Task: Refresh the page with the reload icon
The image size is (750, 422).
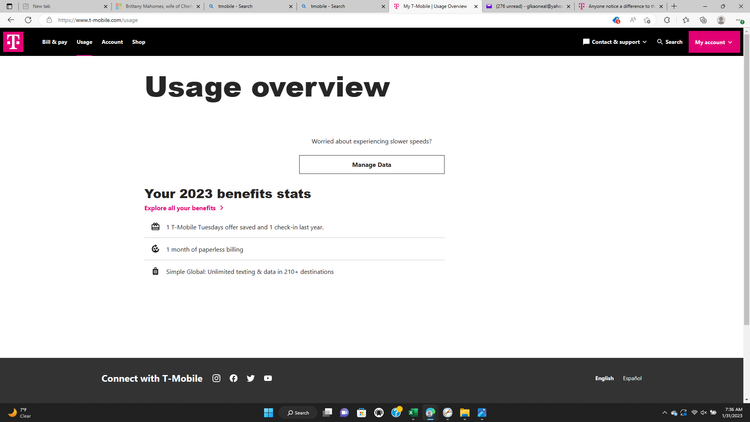Action: [28, 20]
